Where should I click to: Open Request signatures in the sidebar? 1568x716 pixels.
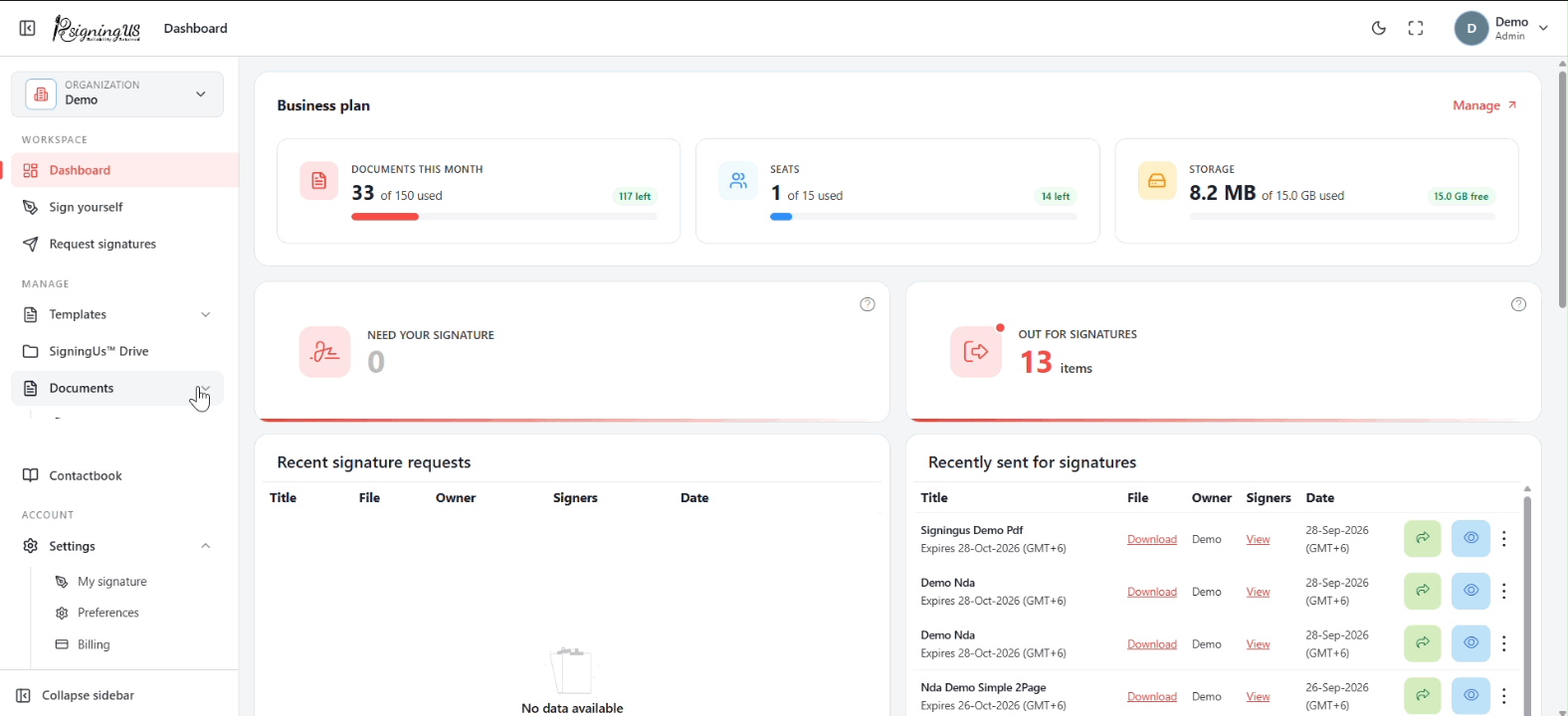[117, 244]
